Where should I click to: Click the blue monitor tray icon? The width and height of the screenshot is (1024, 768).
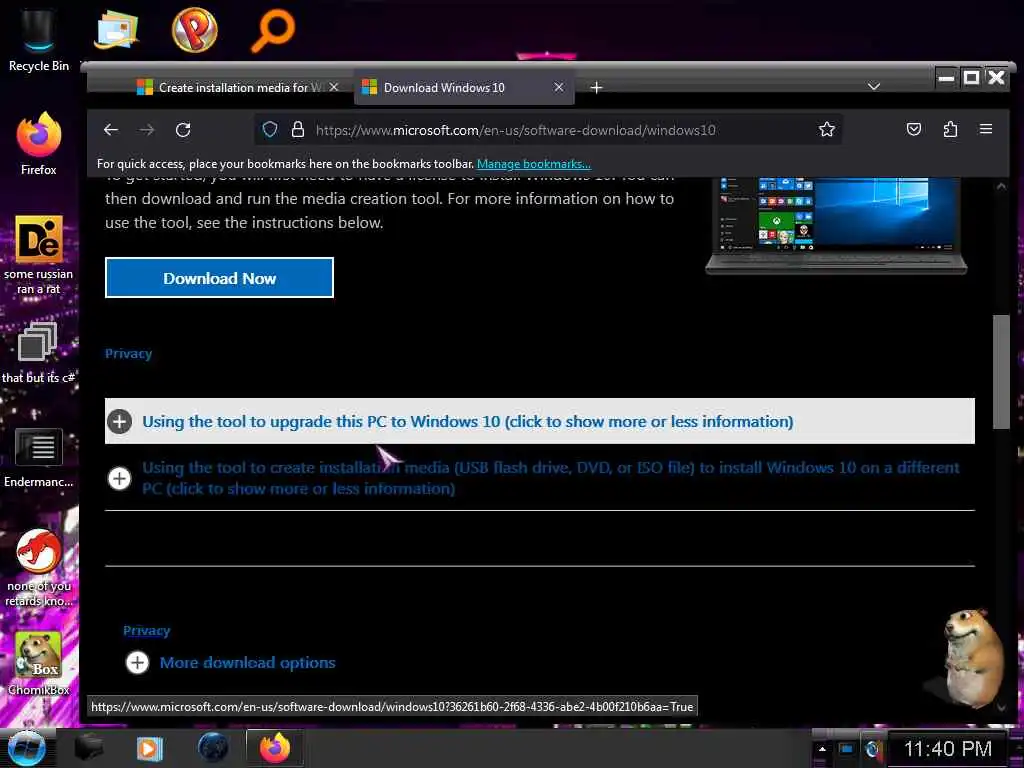point(846,749)
